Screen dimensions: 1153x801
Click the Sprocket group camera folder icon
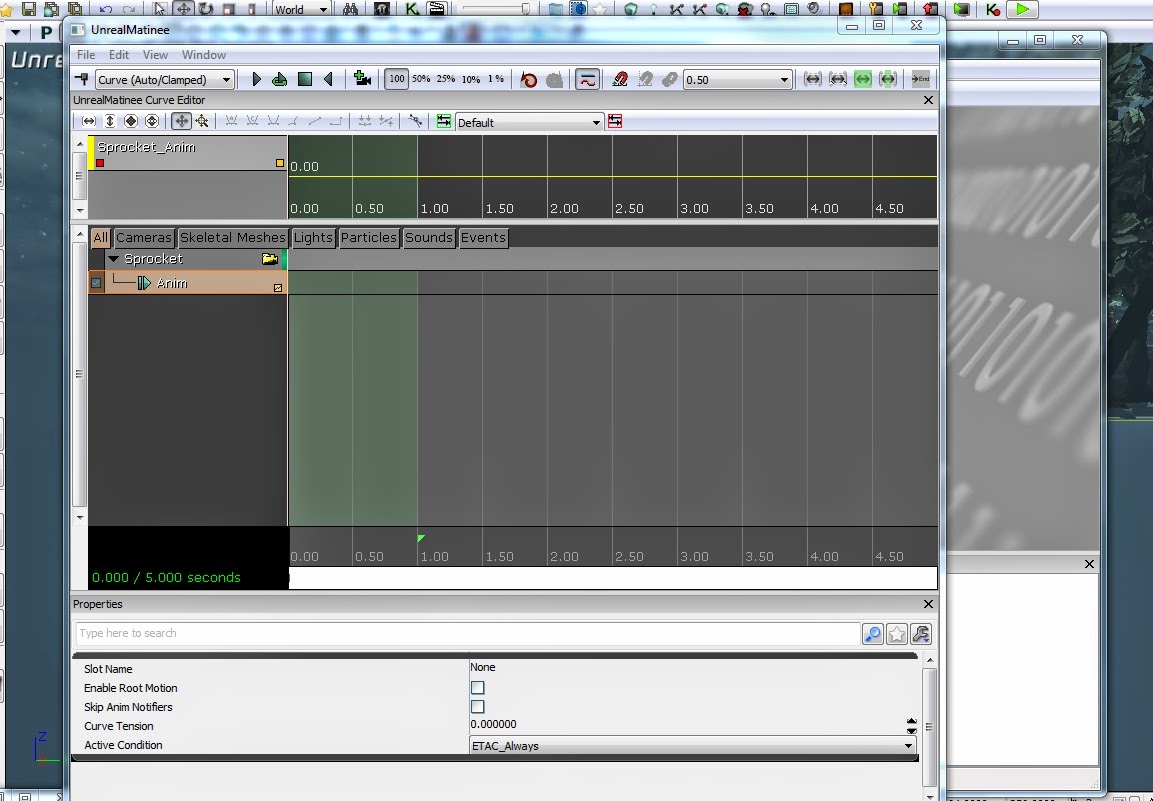270,259
